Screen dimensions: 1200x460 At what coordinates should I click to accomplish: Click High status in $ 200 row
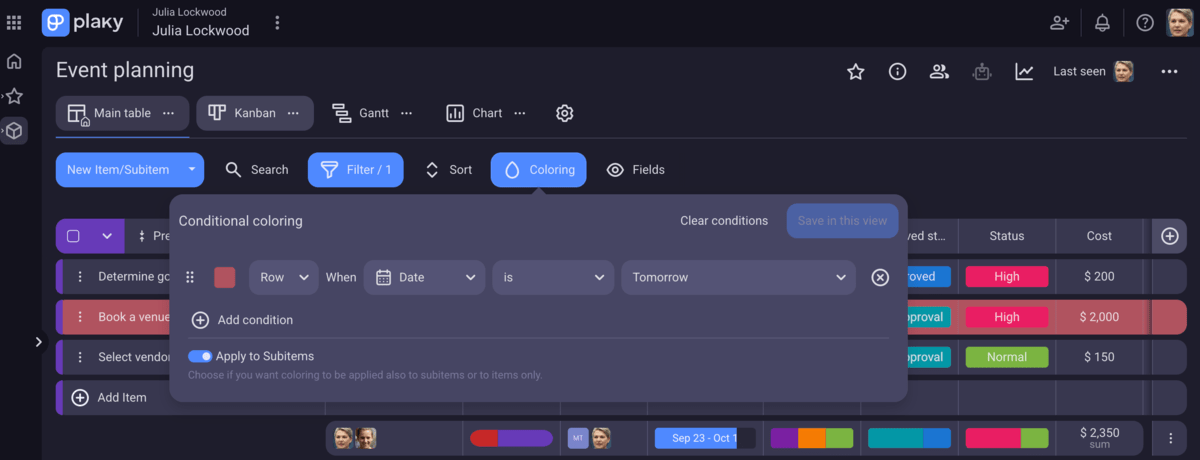[x=1007, y=277]
